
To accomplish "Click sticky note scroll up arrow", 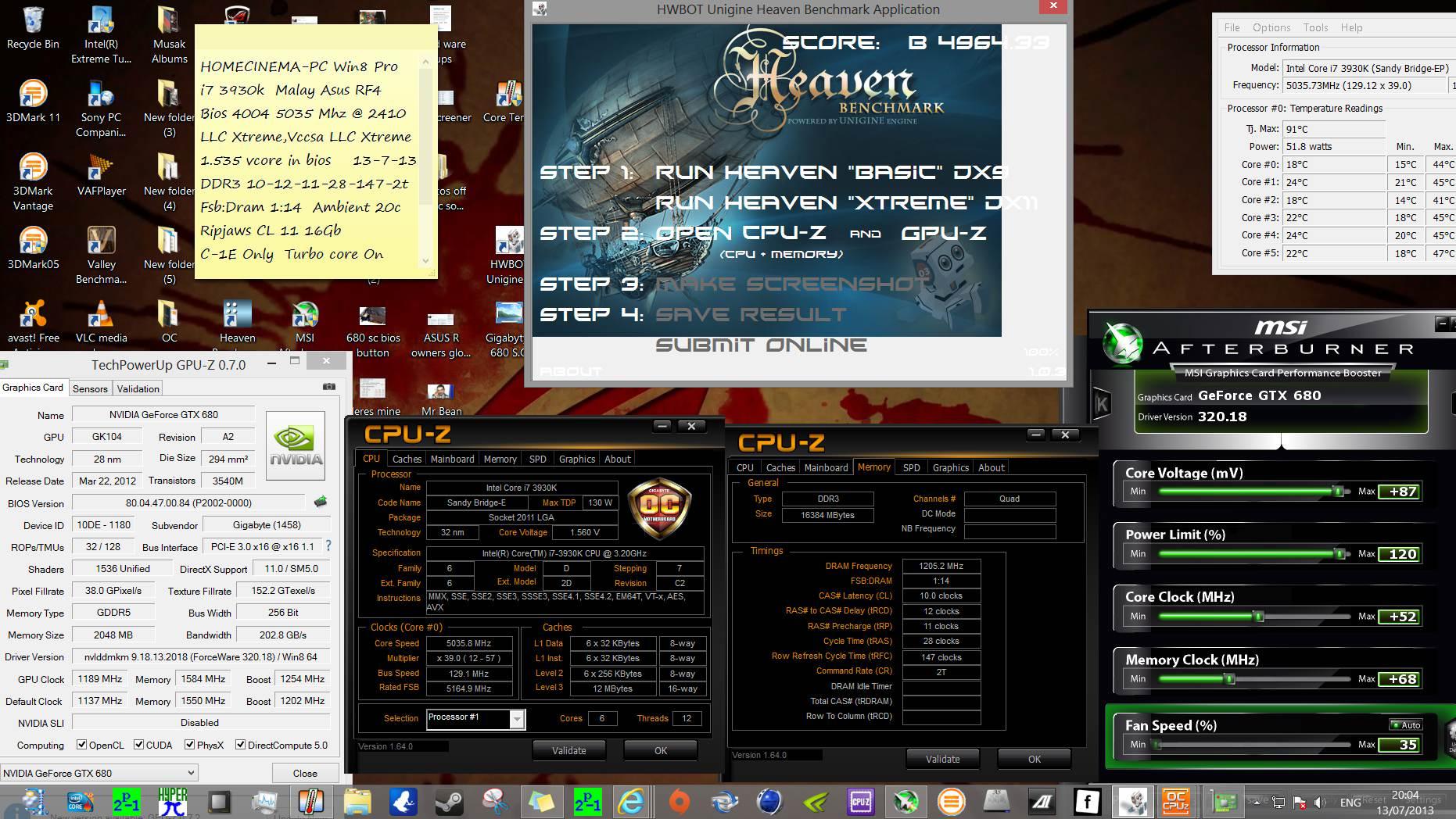I will tap(425, 61).
